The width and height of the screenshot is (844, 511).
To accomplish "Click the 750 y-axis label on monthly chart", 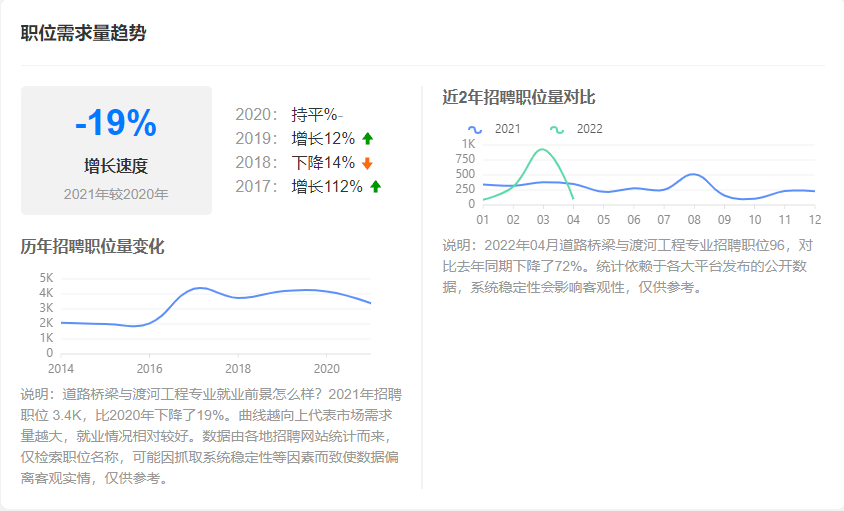I will [465, 159].
